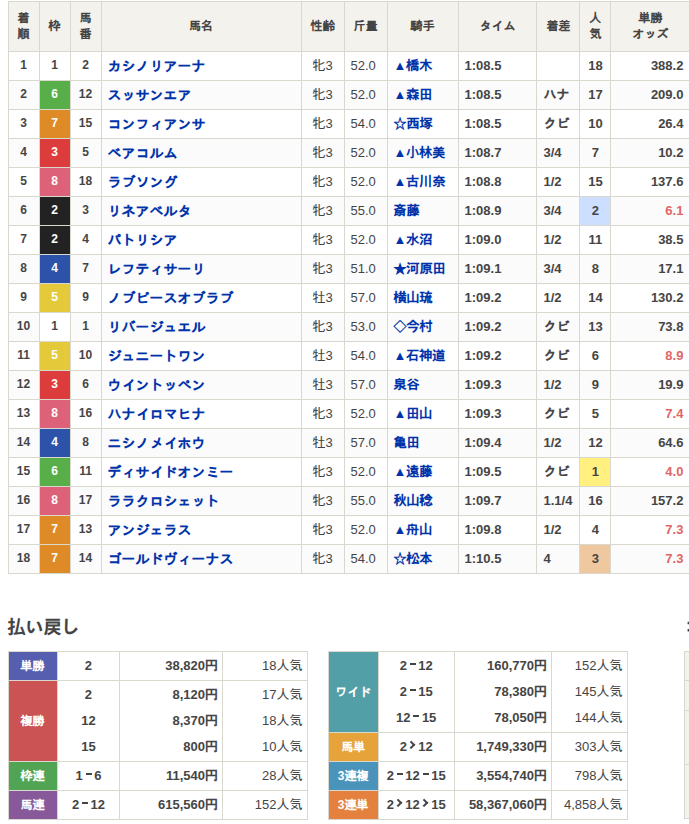This screenshot has width=689, height=824.
Task: Open コンフィアンサ horse profile link
Action: (156, 124)
